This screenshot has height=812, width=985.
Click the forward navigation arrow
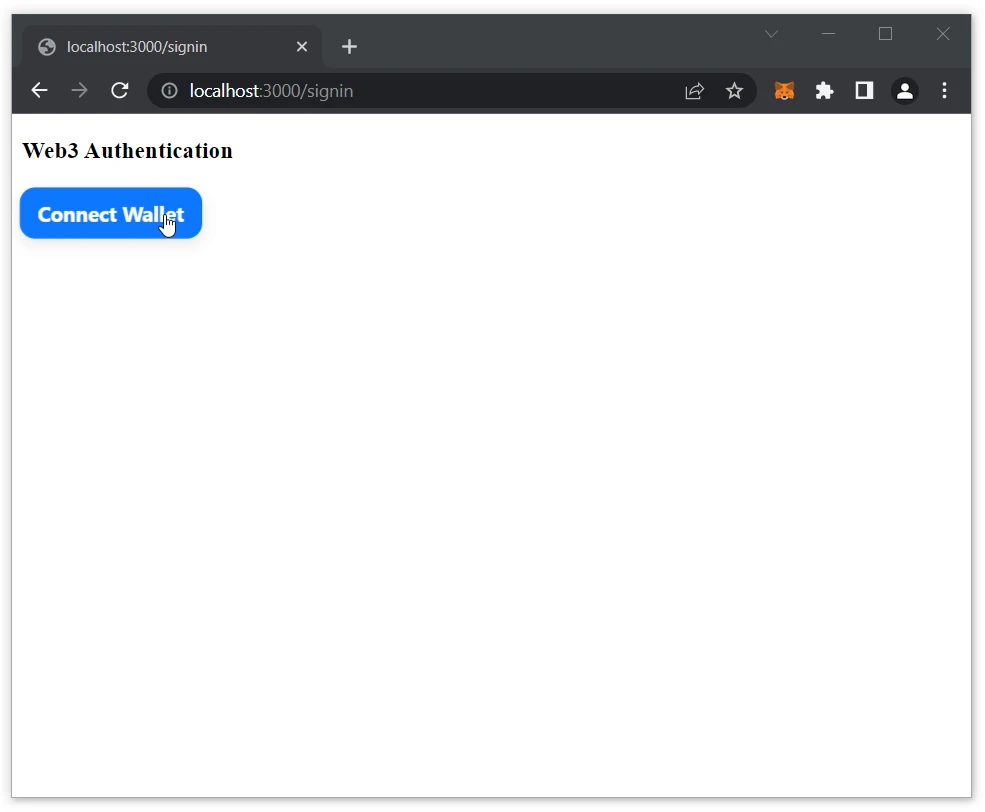tap(80, 91)
